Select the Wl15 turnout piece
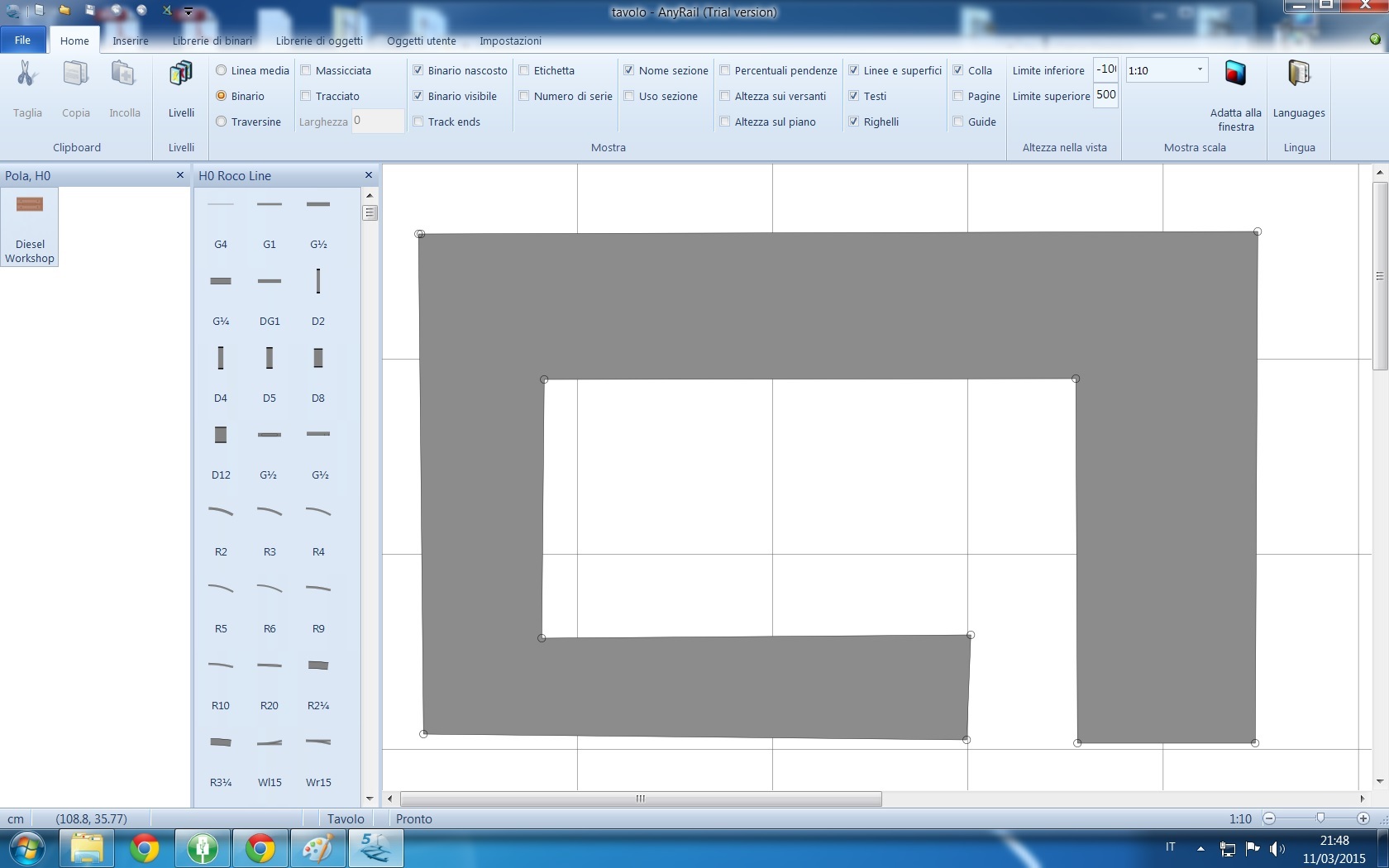Screen dimensions: 1389x868 [270, 760]
